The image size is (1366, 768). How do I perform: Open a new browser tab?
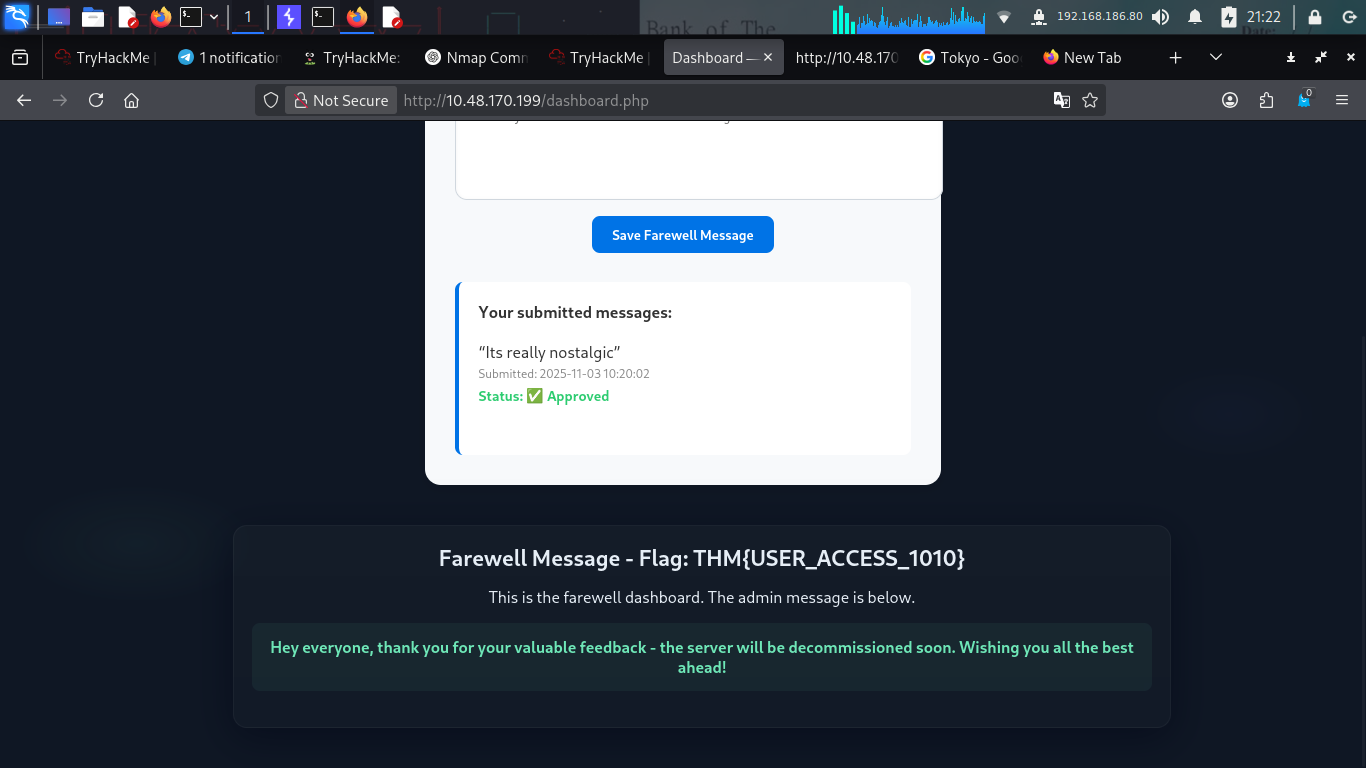tap(1176, 58)
